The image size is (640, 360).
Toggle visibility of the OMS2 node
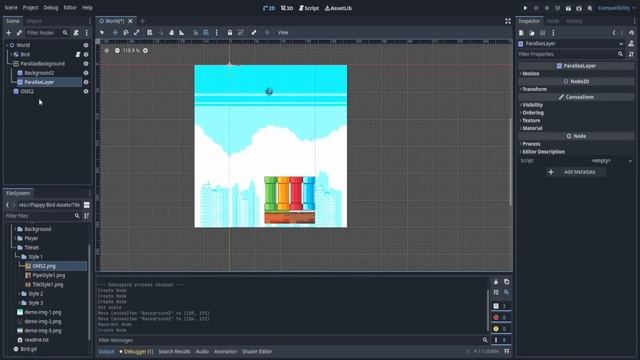86,91
